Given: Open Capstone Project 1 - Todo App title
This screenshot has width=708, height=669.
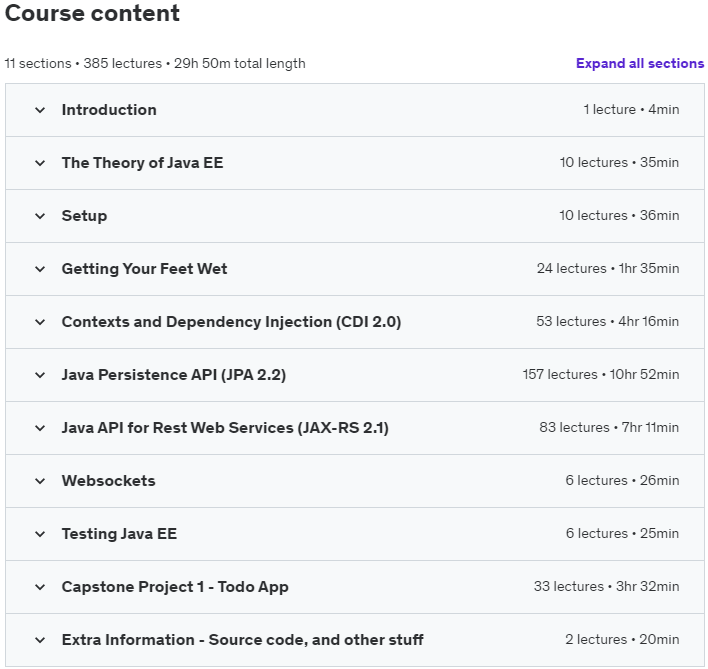Looking at the screenshot, I should point(175,587).
